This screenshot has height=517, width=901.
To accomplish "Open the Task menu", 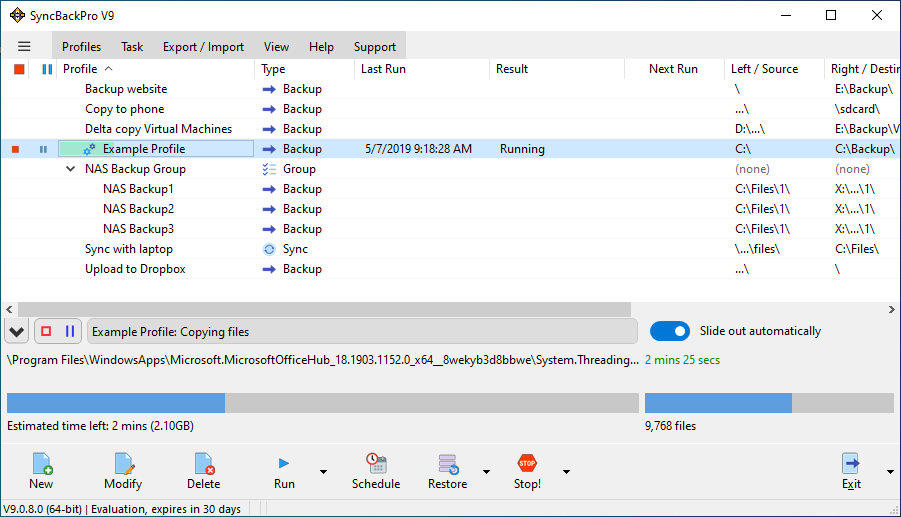I will pyautogui.click(x=132, y=47).
